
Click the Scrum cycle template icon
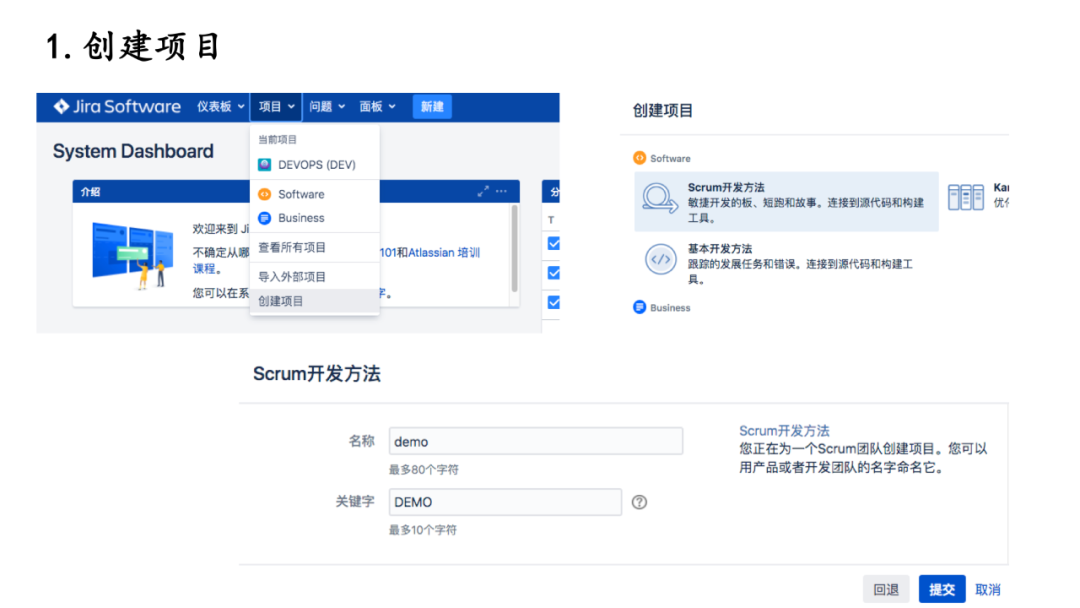pyautogui.click(x=659, y=199)
